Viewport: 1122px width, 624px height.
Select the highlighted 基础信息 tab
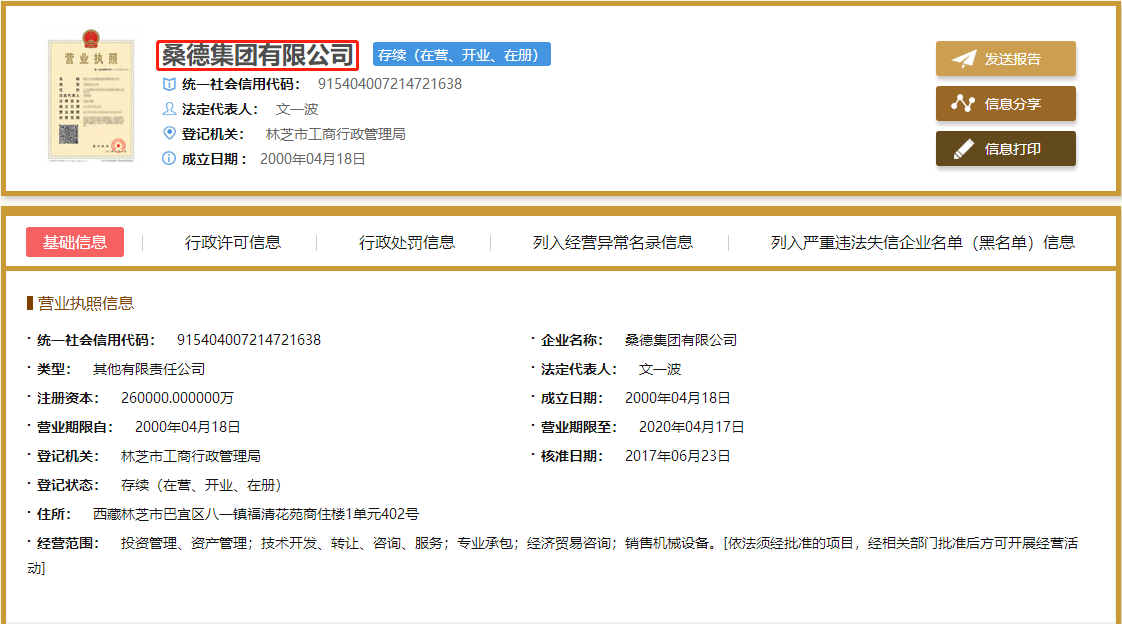pos(75,241)
